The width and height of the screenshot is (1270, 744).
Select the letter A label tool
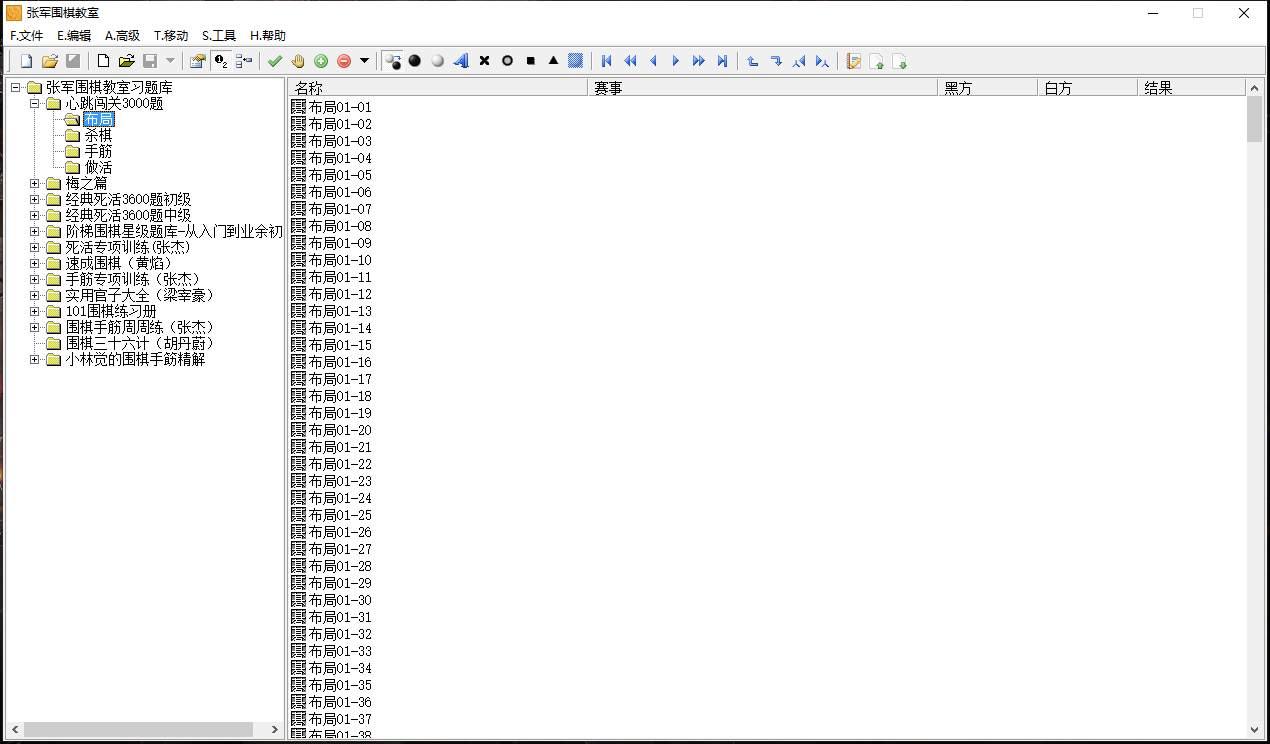461,61
